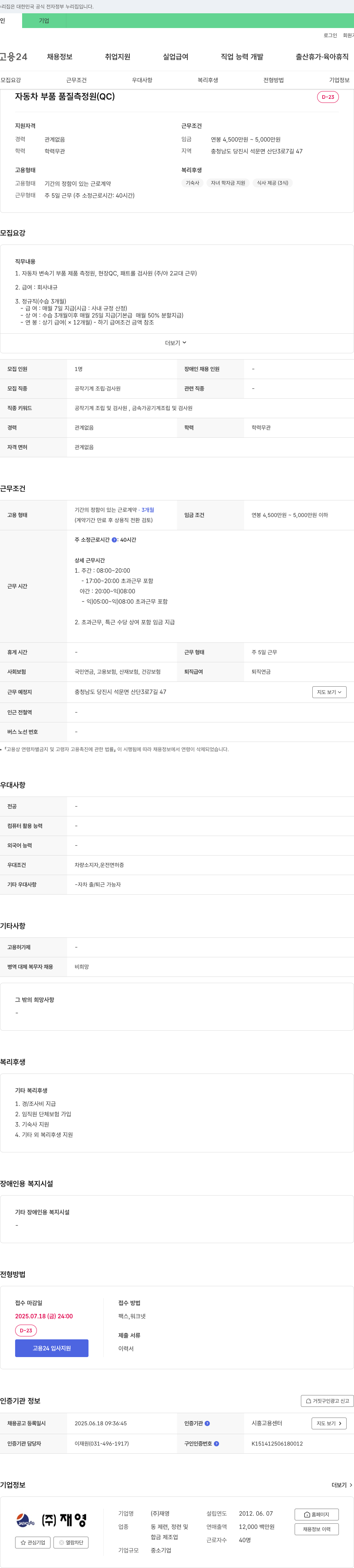Expand 지도 보기 for the work location
Viewport: 354px width, 1568px height.
tap(329, 692)
